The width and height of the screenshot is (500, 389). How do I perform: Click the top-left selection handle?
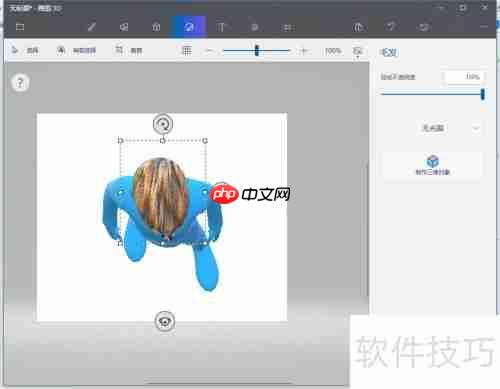tap(121, 141)
